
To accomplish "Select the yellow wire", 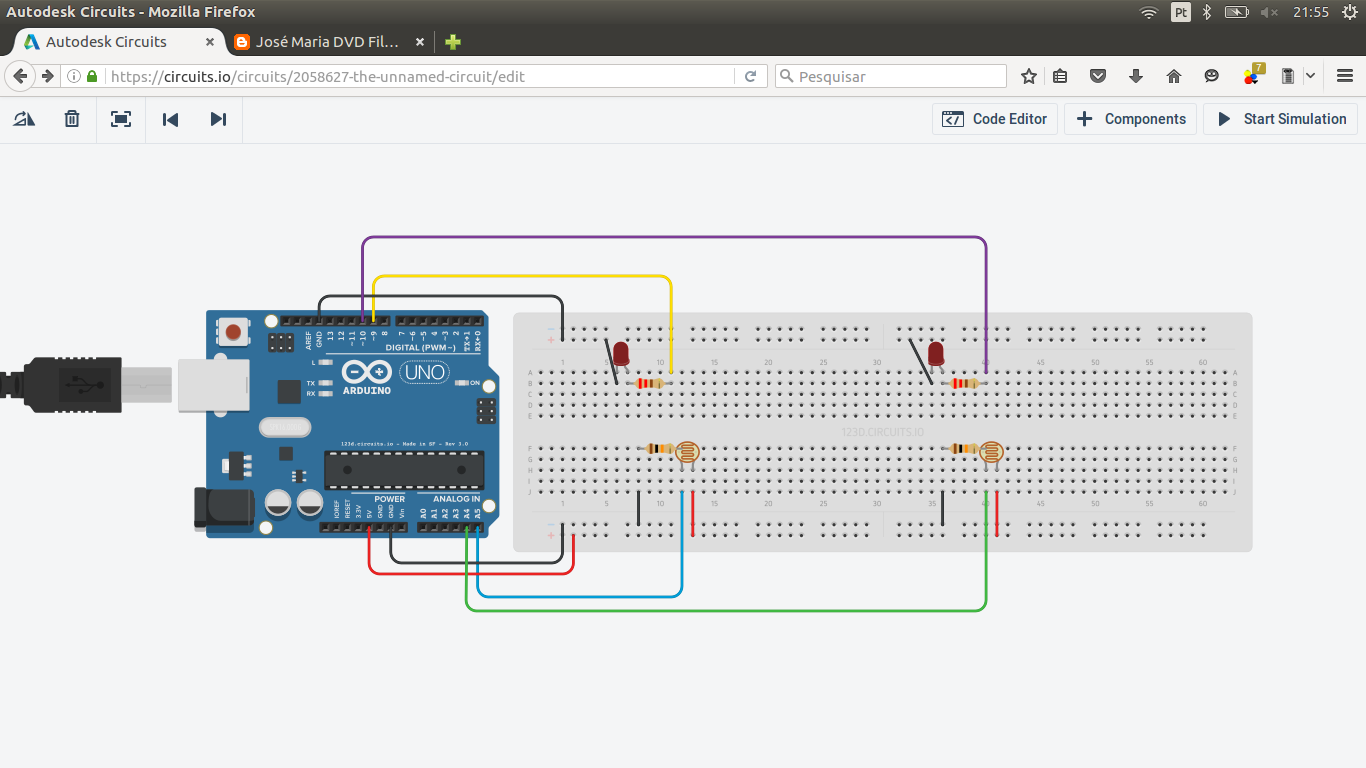I will pyautogui.click(x=522, y=276).
